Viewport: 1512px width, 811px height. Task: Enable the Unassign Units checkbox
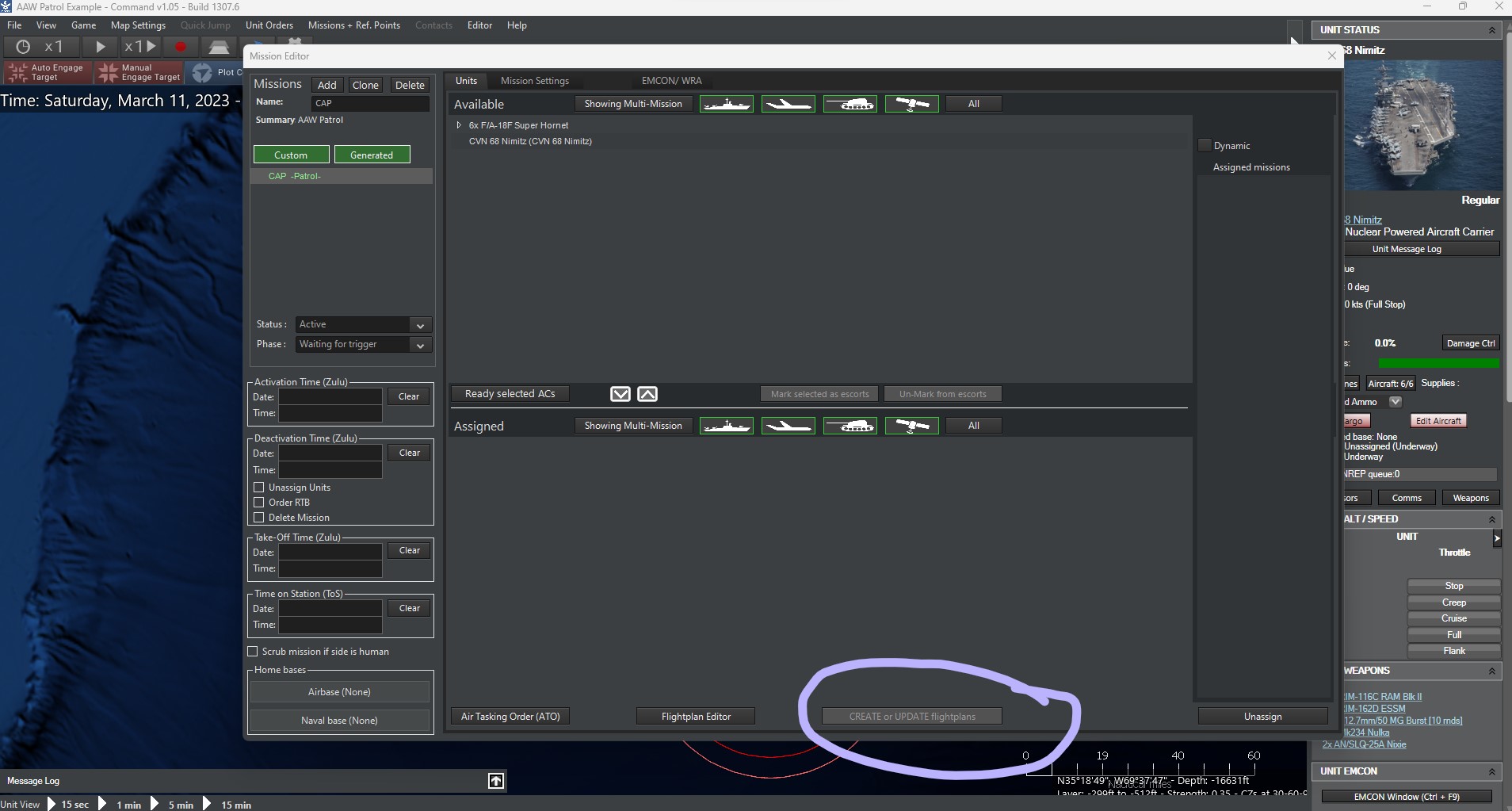coord(258,488)
